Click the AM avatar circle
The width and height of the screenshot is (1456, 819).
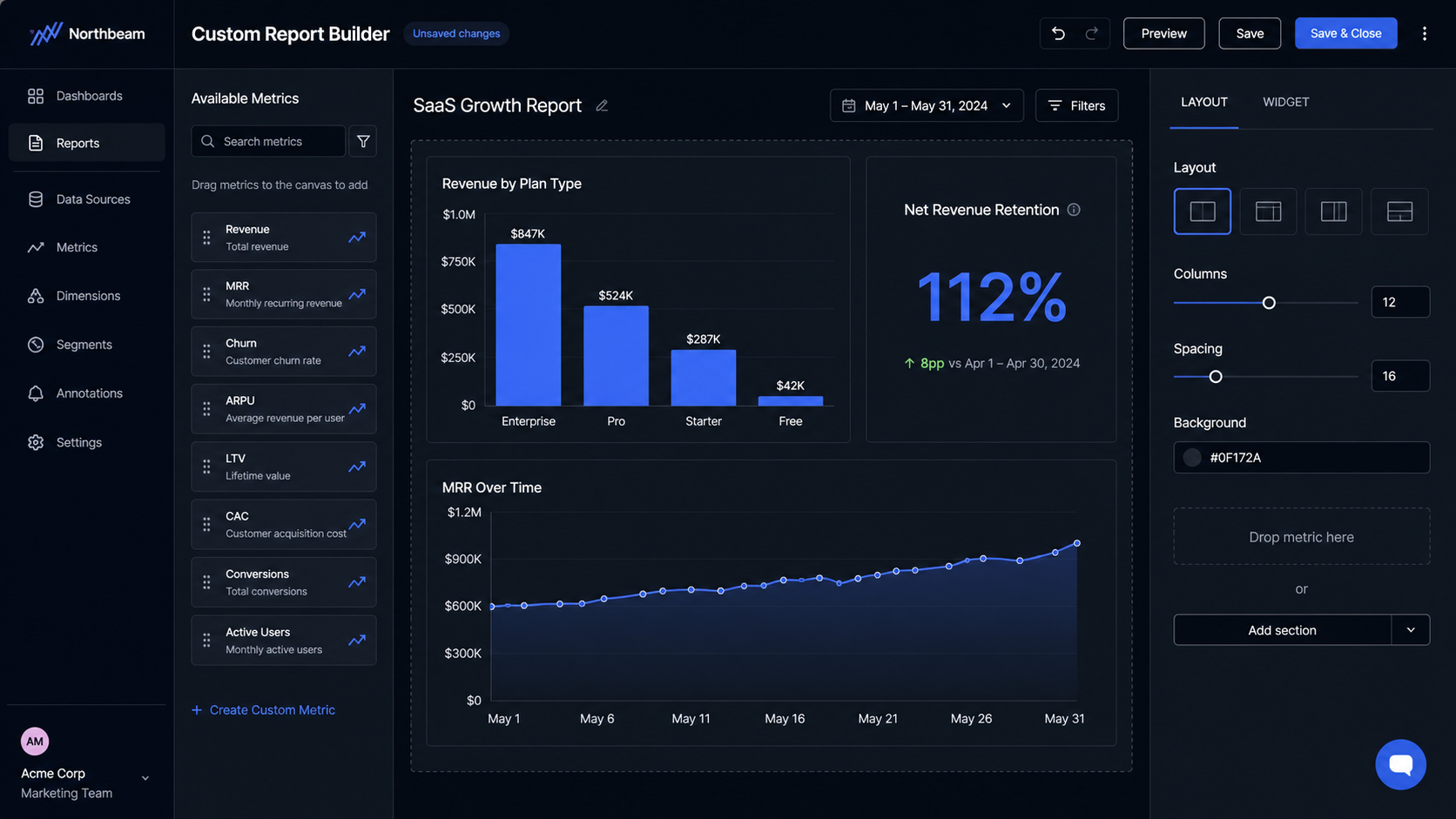click(35, 742)
